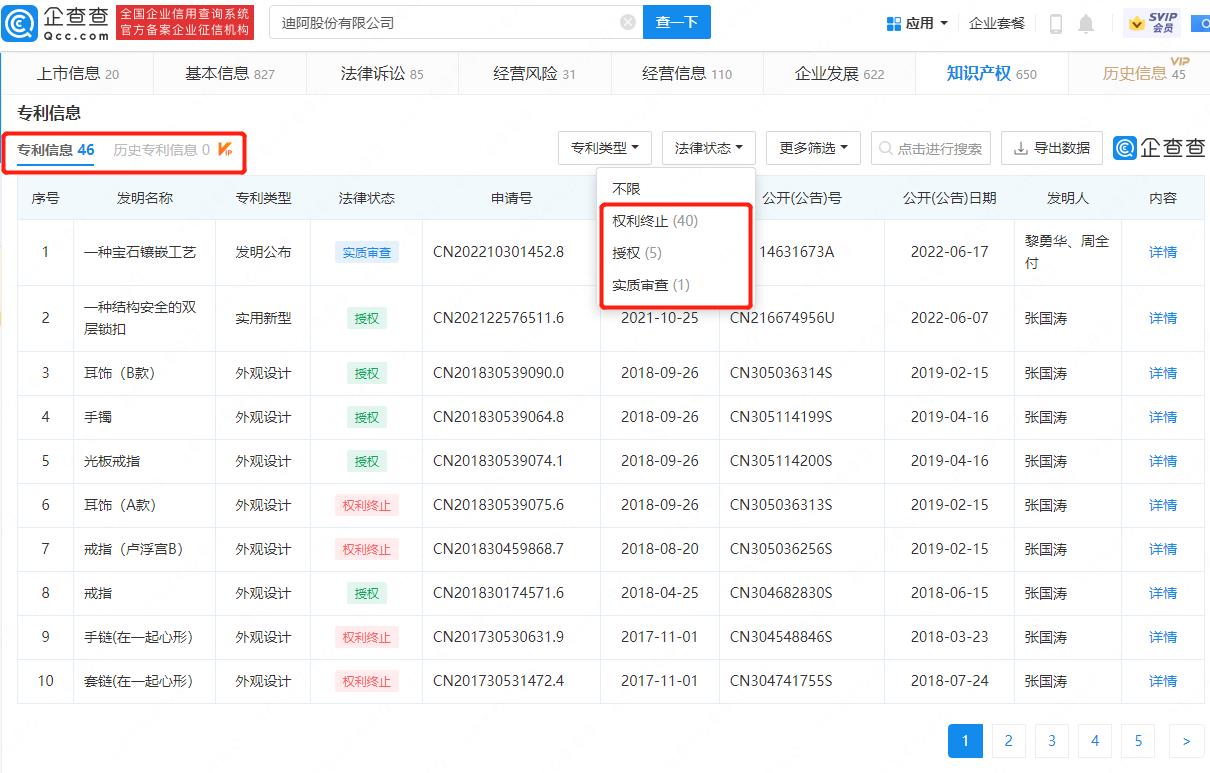This screenshot has width=1210, height=773.
Task: Open the 企业套餐 link
Action: point(997,23)
